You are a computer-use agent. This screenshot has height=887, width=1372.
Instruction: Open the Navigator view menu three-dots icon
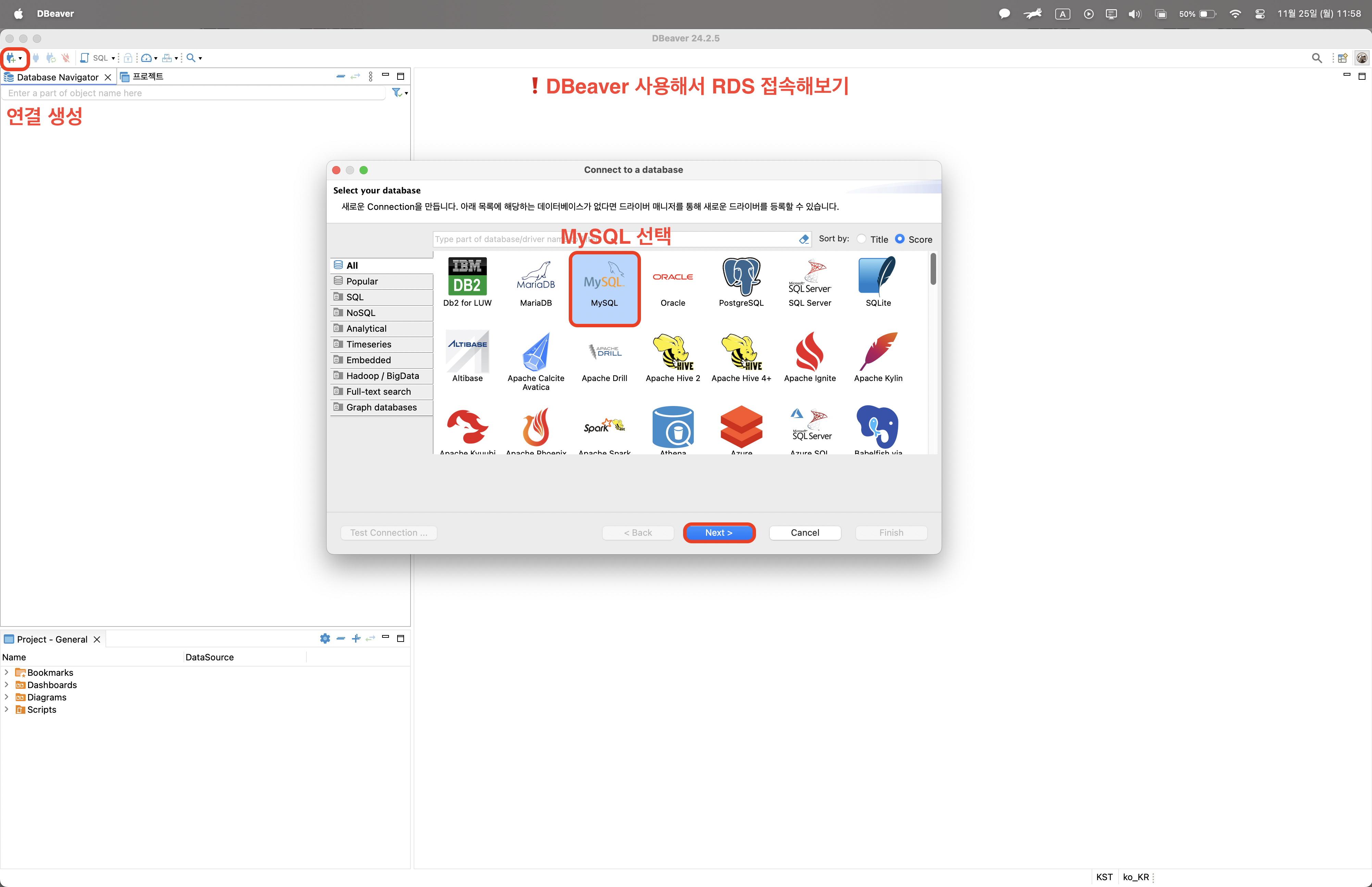(371, 76)
